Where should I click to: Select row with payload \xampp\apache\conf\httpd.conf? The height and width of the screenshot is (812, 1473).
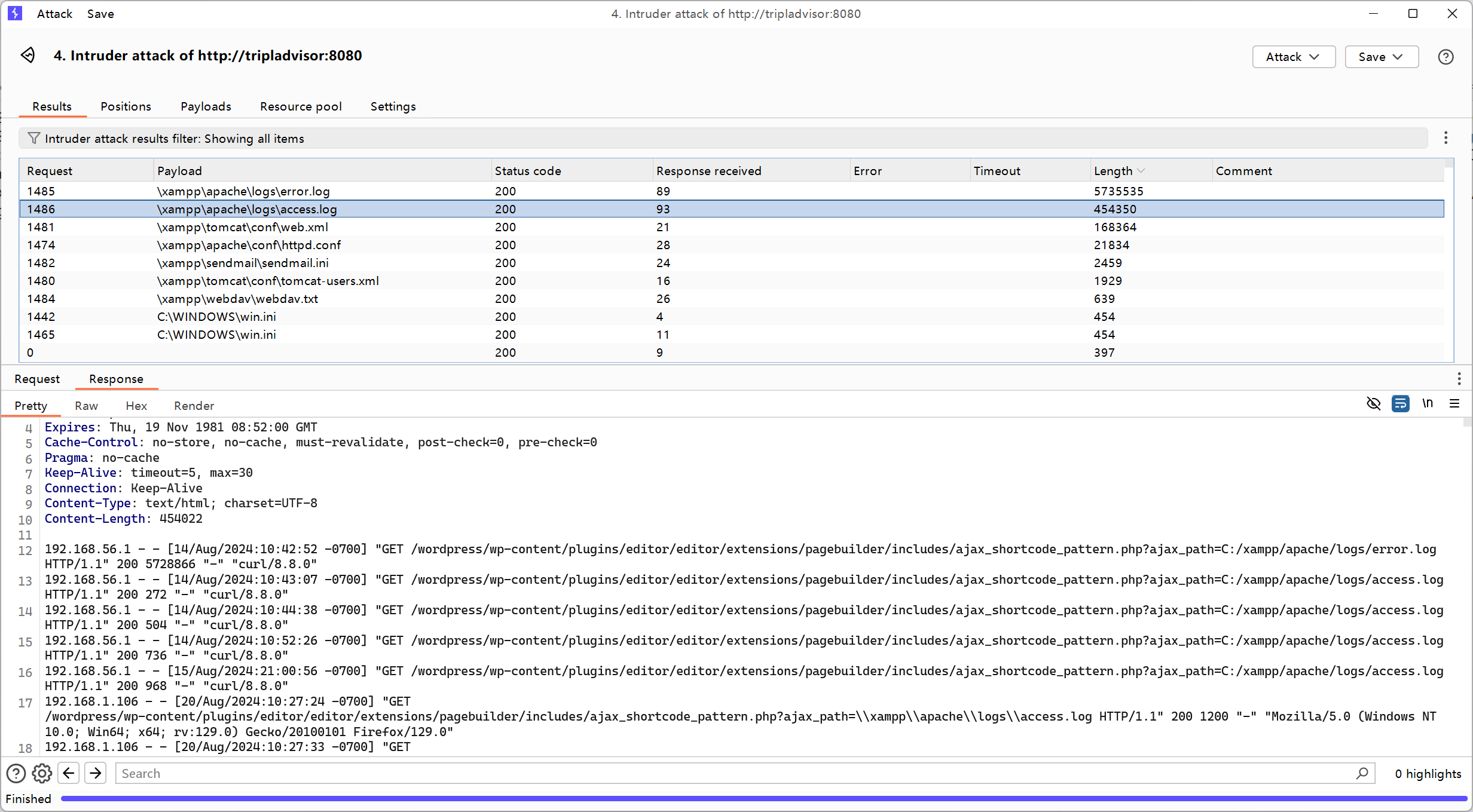[732, 245]
